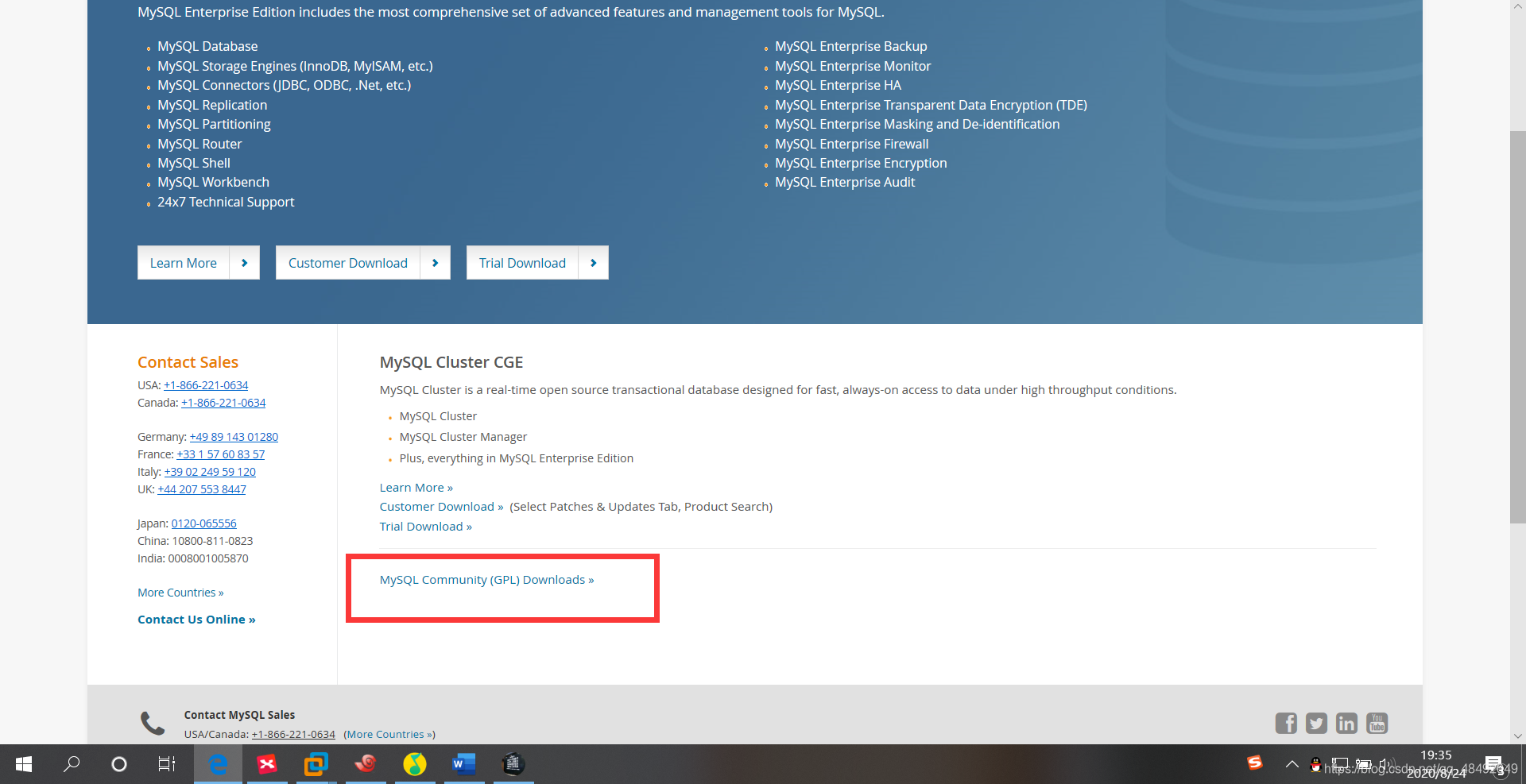Call France number +33 1 57 60 83 57

coord(220,454)
